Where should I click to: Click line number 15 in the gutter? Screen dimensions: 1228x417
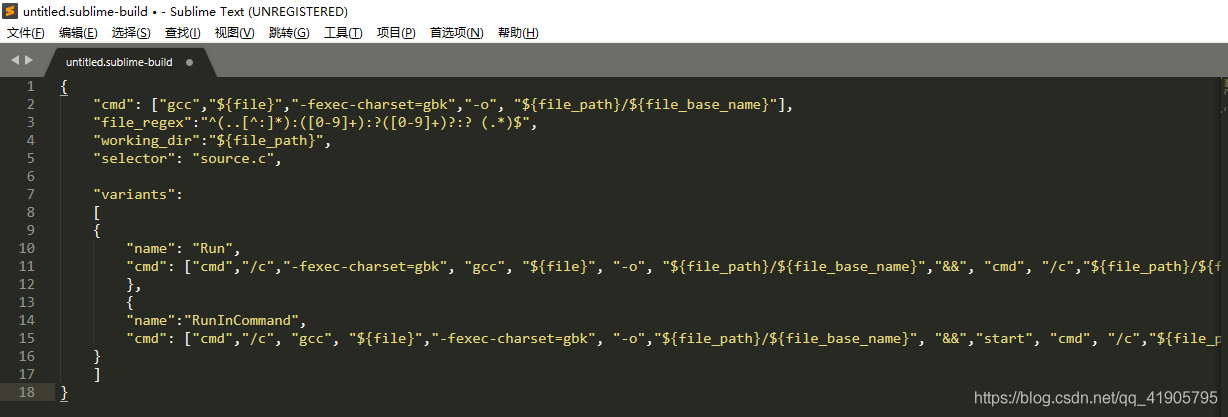(27, 338)
